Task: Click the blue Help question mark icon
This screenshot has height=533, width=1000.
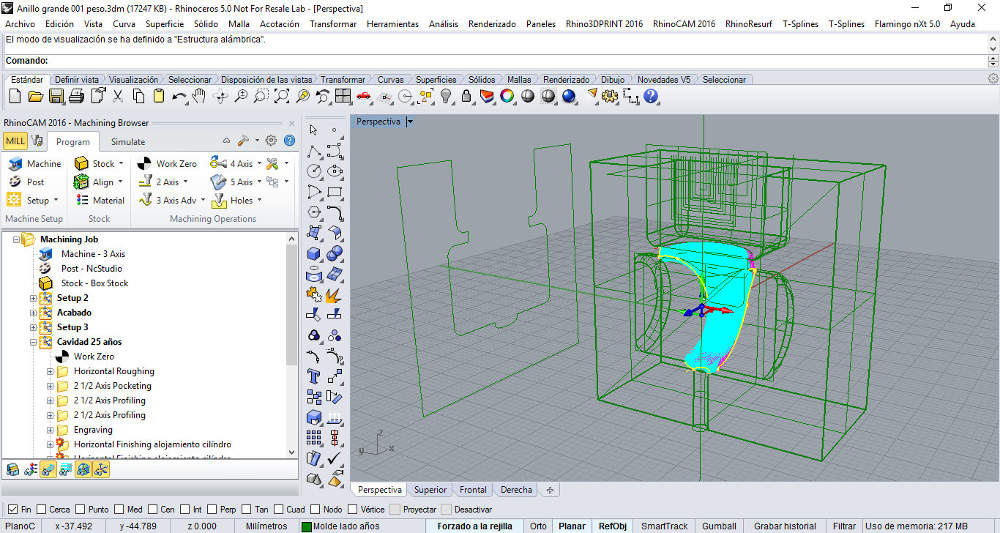Action: click(651, 96)
